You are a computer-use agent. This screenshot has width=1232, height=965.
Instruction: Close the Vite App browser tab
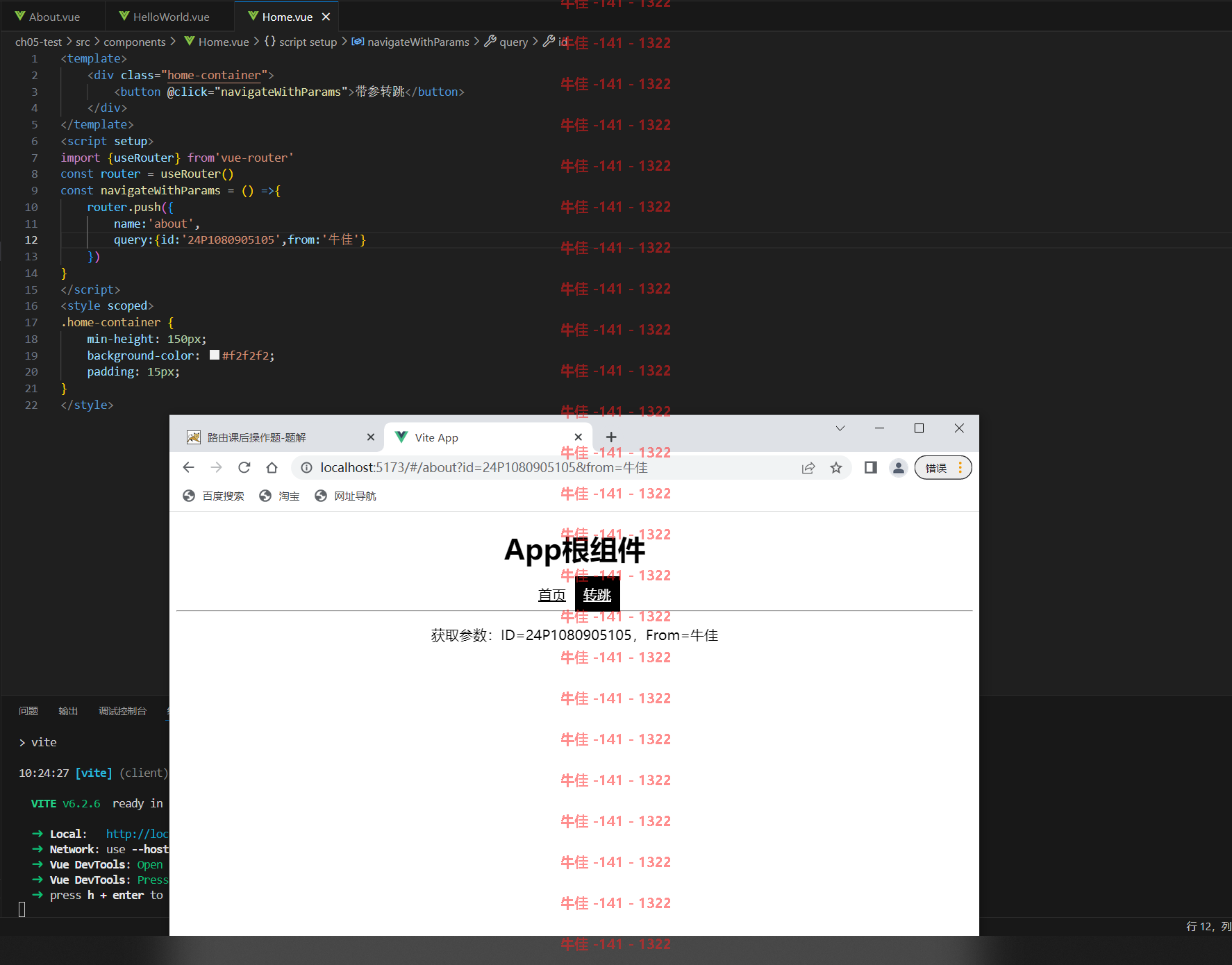pos(578,437)
